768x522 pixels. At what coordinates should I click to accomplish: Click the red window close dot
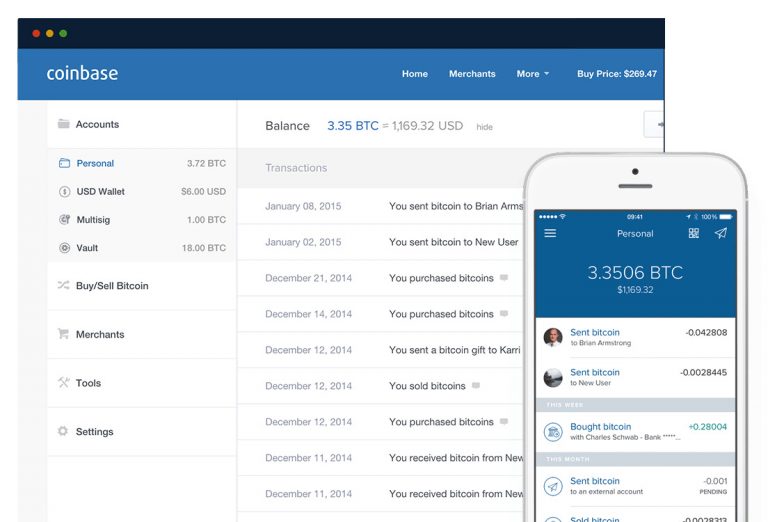(36, 33)
